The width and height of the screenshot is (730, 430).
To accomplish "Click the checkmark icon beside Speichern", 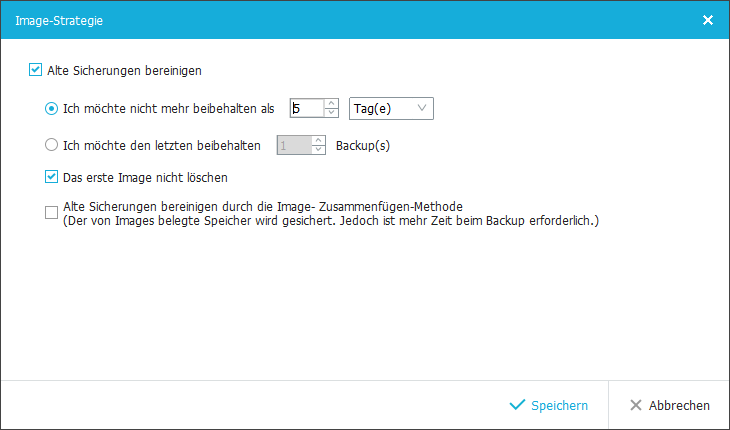I will point(517,405).
